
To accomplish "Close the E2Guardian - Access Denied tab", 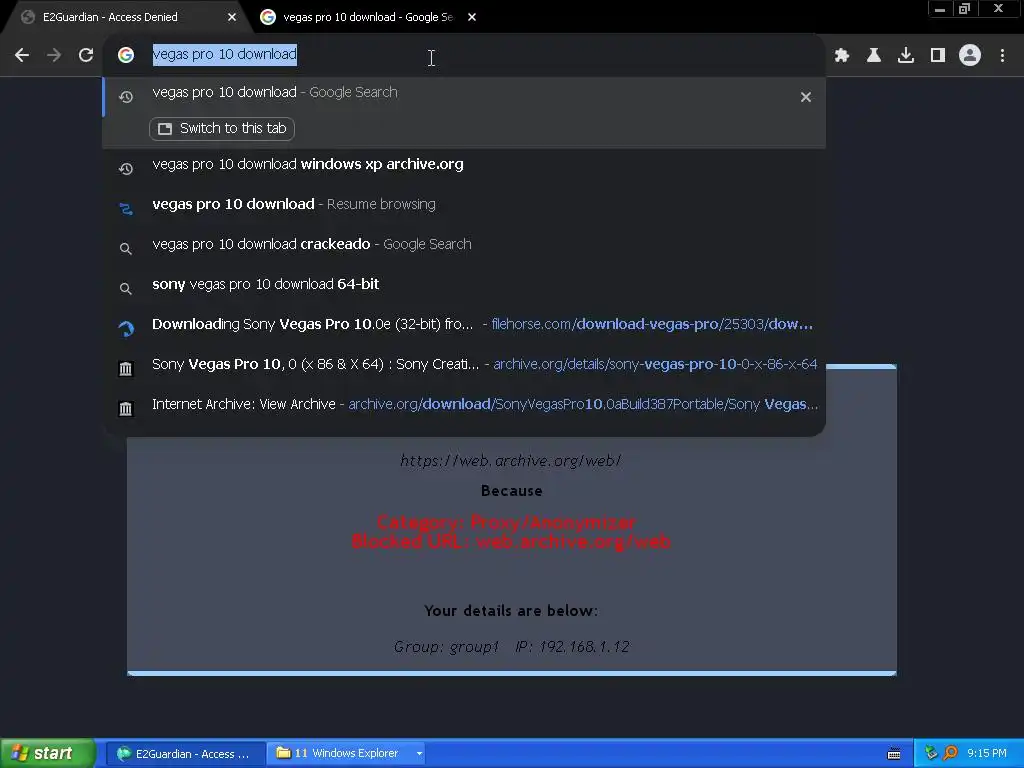I will (x=232, y=18).
